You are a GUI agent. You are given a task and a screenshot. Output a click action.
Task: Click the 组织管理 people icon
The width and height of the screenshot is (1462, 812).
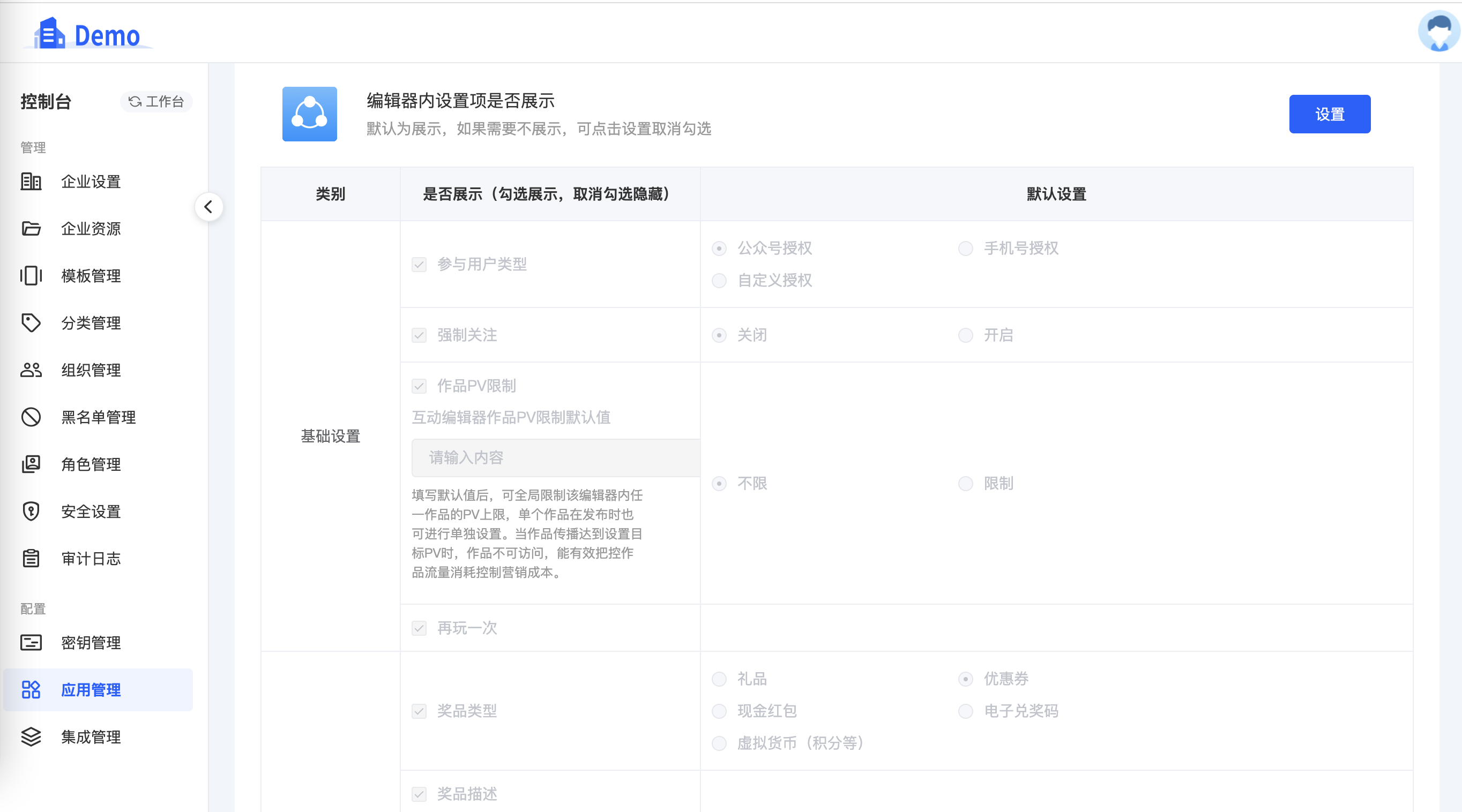(x=31, y=370)
